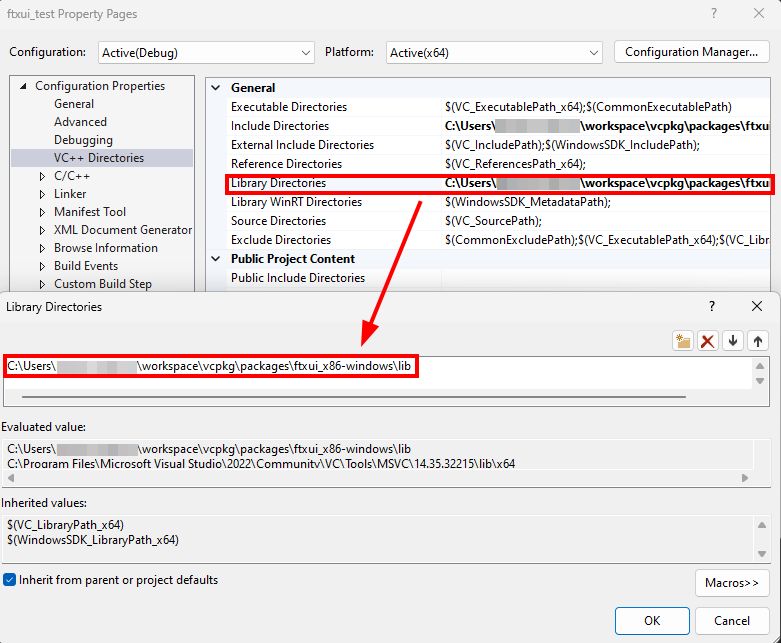Click the Macros>> button

pos(732,583)
